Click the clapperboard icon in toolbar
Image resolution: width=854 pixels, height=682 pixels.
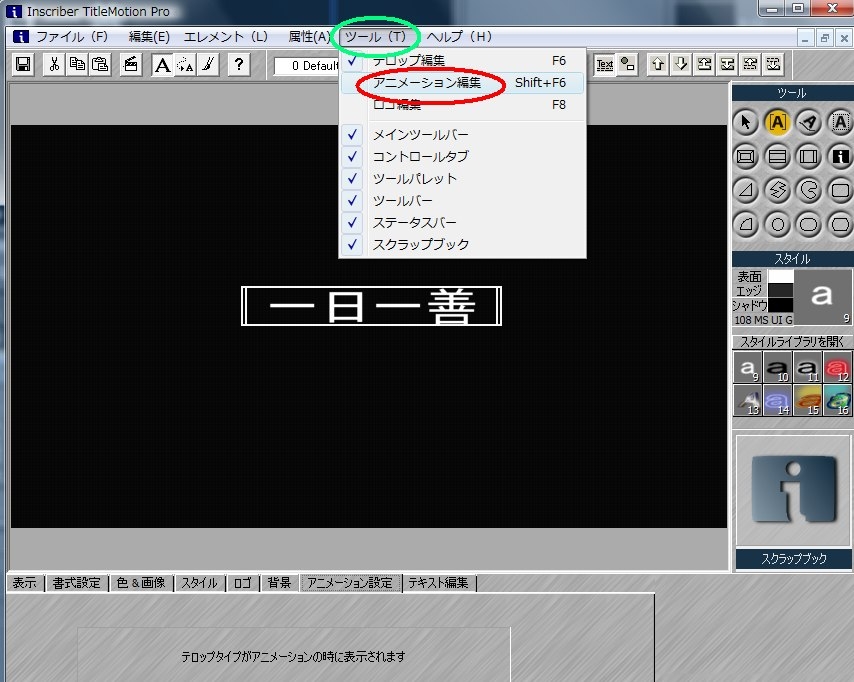pos(131,64)
